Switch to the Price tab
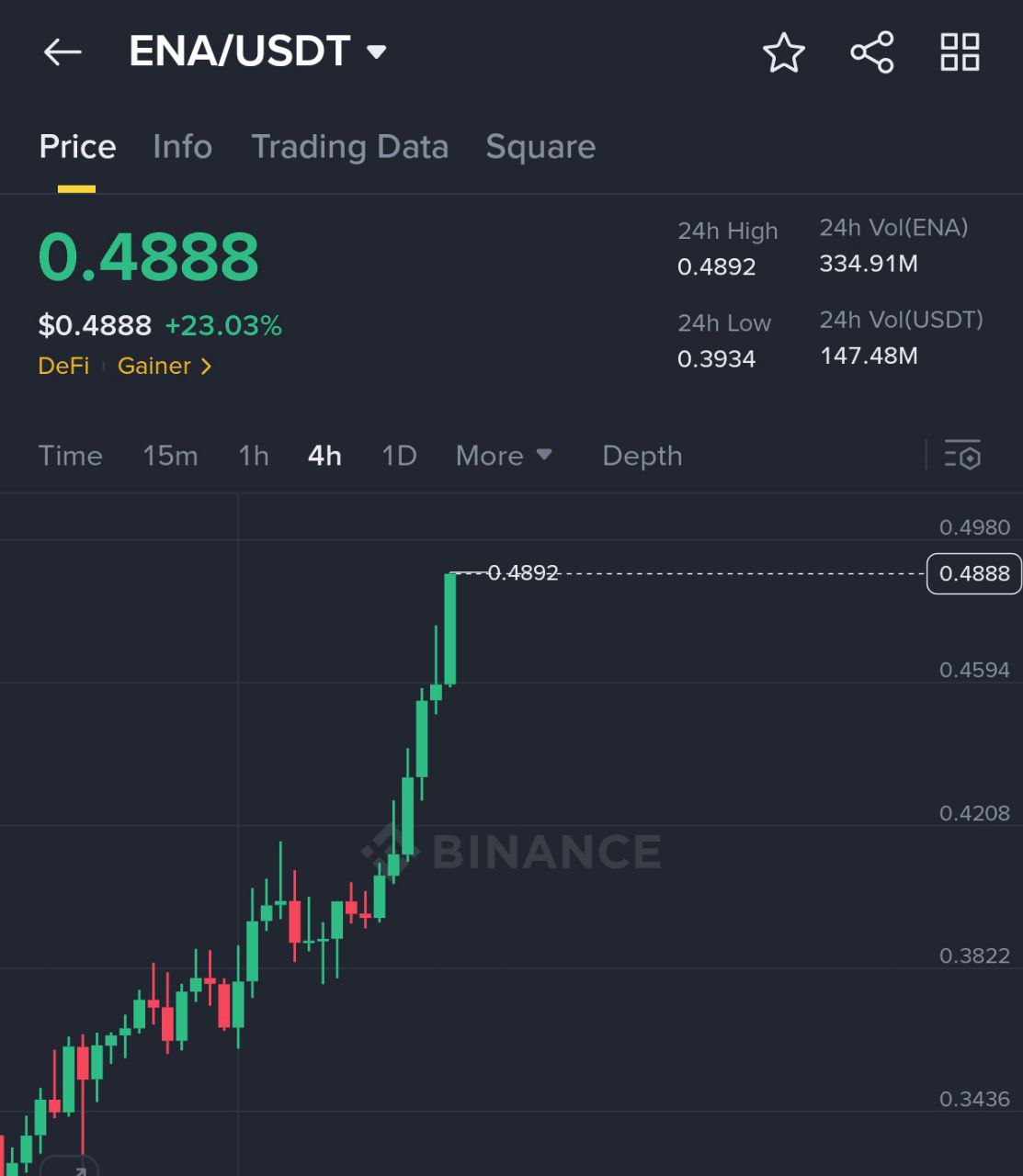This screenshot has width=1023, height=1176. pyautogui.click(x=77, y=147)
